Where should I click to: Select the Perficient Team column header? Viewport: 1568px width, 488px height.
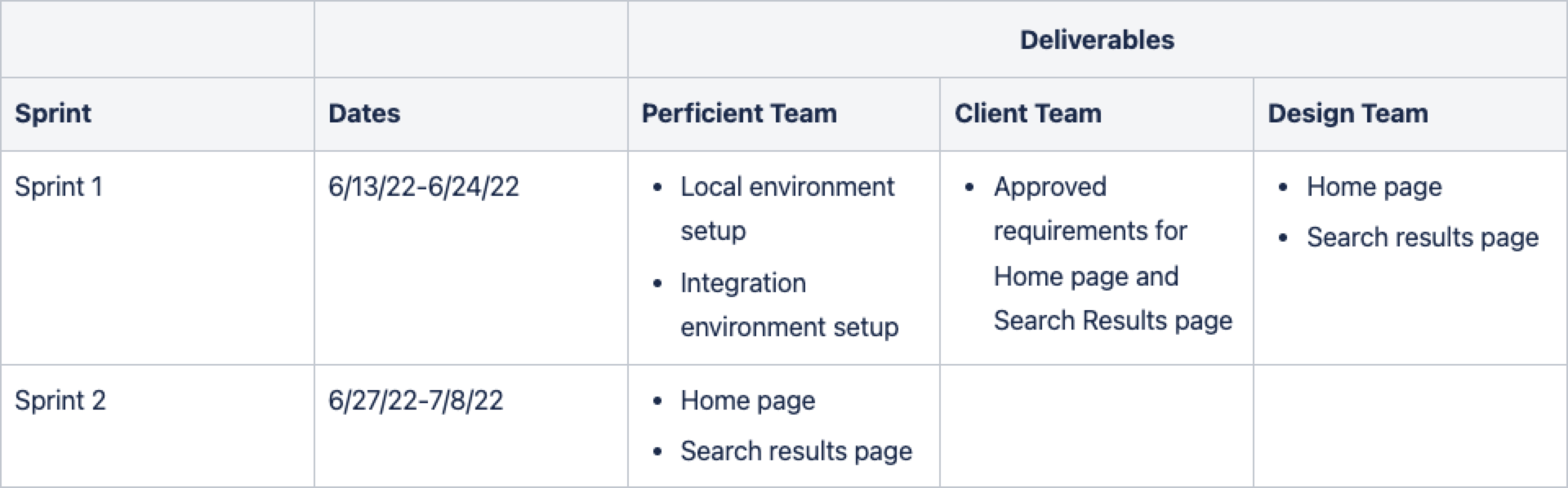tap(739, 113)
